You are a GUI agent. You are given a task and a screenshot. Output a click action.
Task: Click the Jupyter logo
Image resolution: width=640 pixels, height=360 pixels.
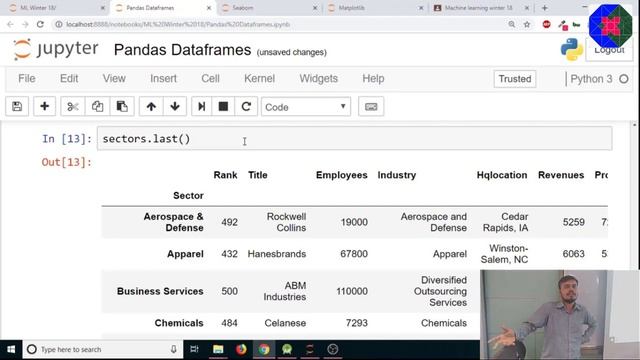point(56,49)
